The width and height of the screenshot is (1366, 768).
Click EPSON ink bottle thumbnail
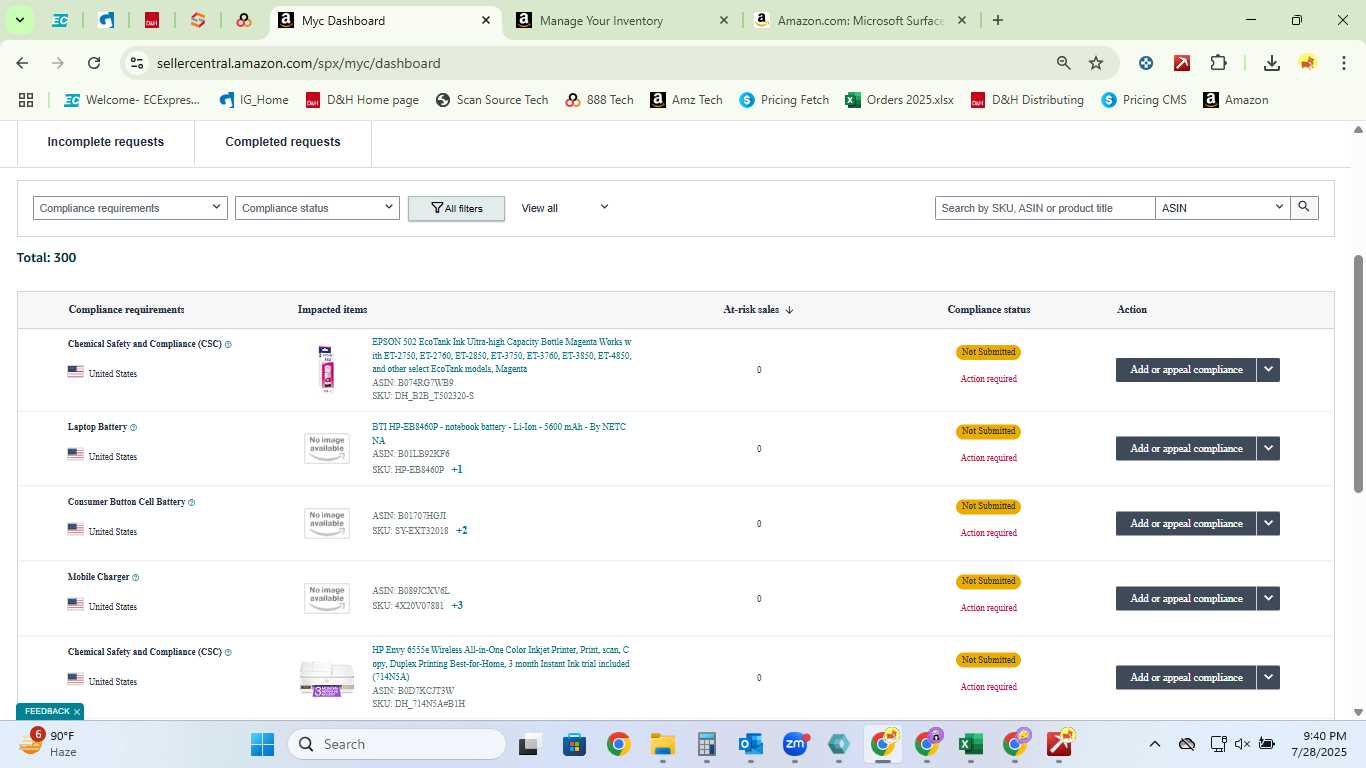[x=326, y=369]
